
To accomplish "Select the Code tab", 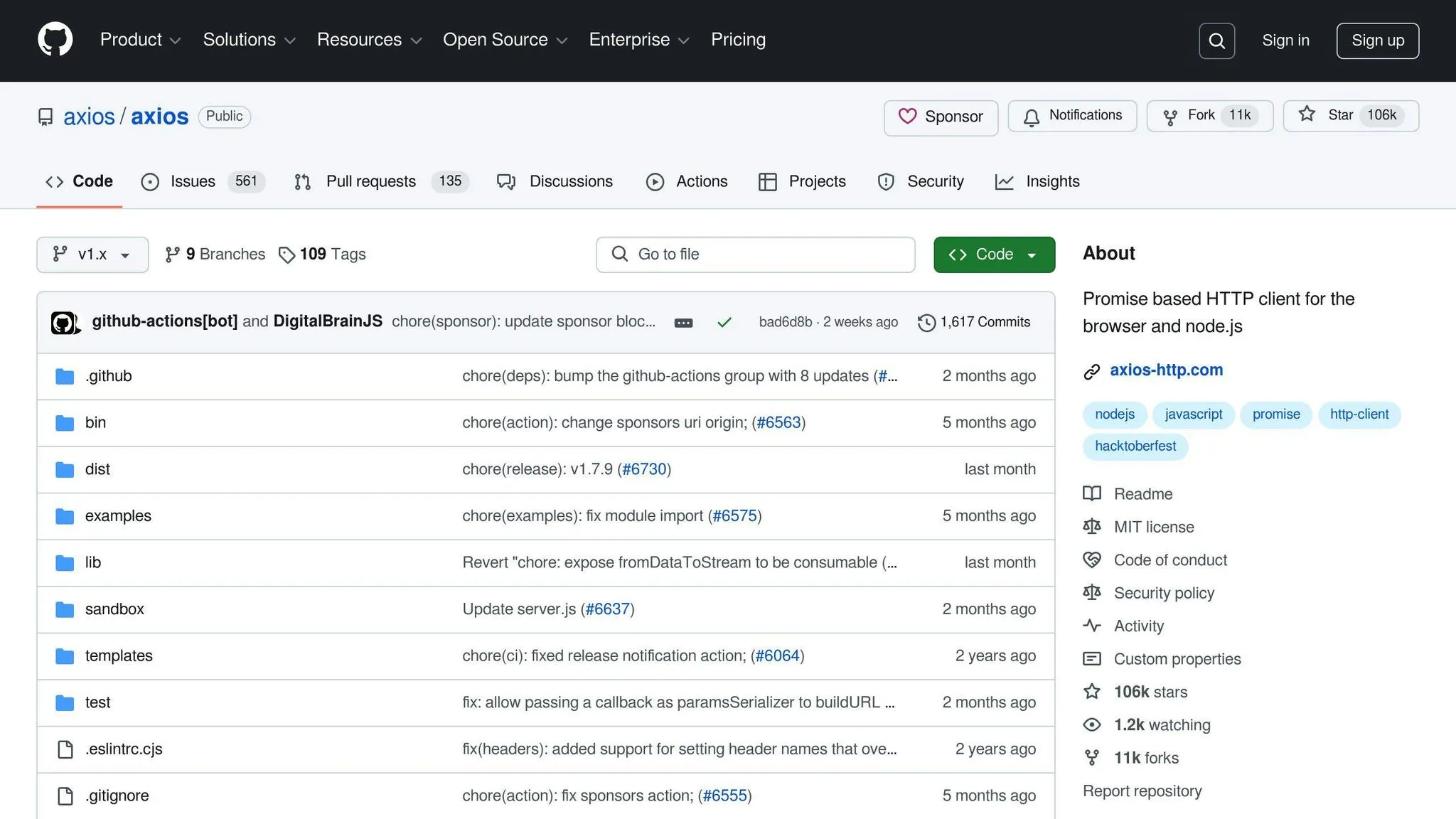I will (79, 181).
